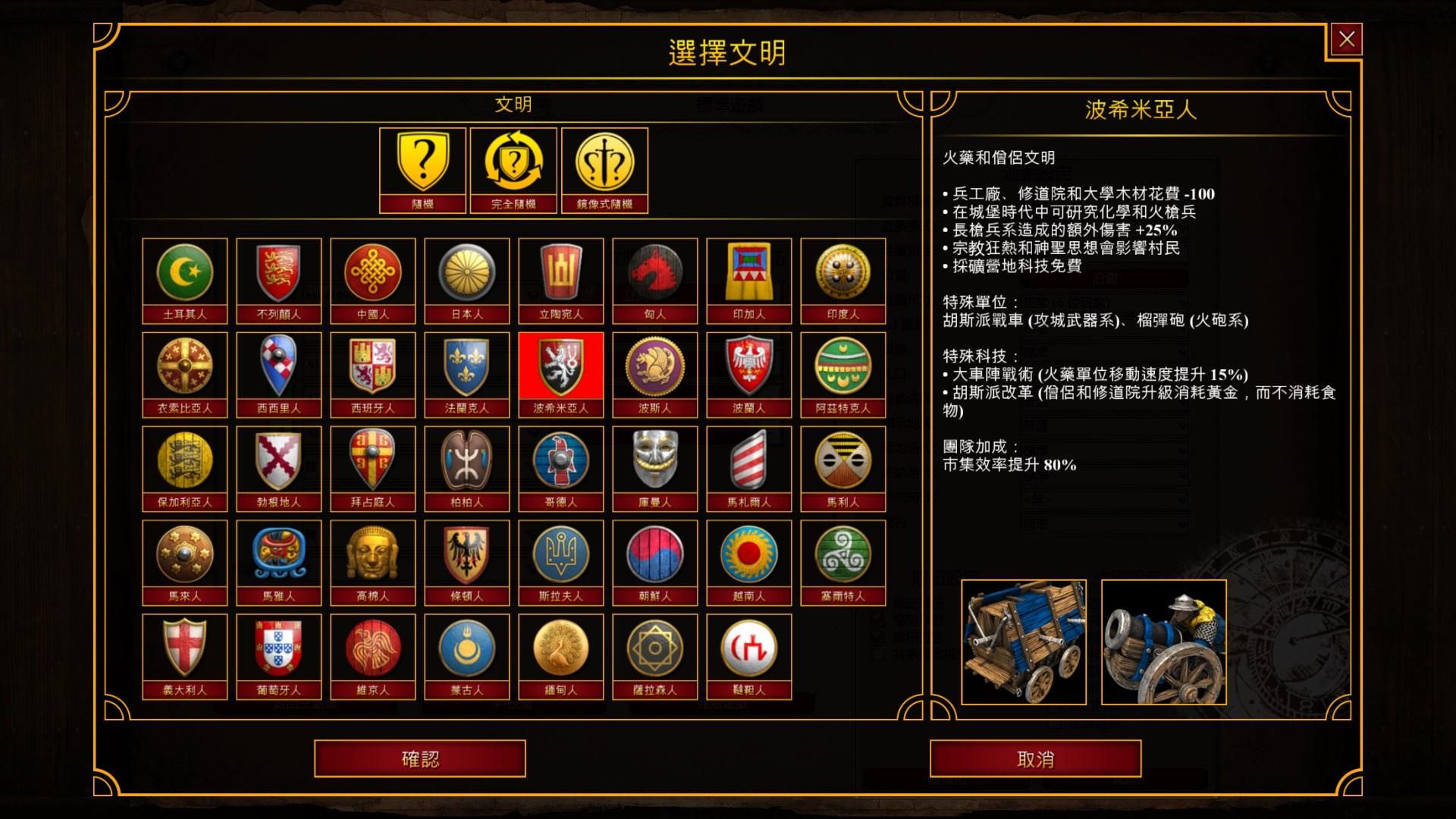Choose the 完全隨機 full random option
The width and height of the screenshot is (1456, 819).
(513, 171)
